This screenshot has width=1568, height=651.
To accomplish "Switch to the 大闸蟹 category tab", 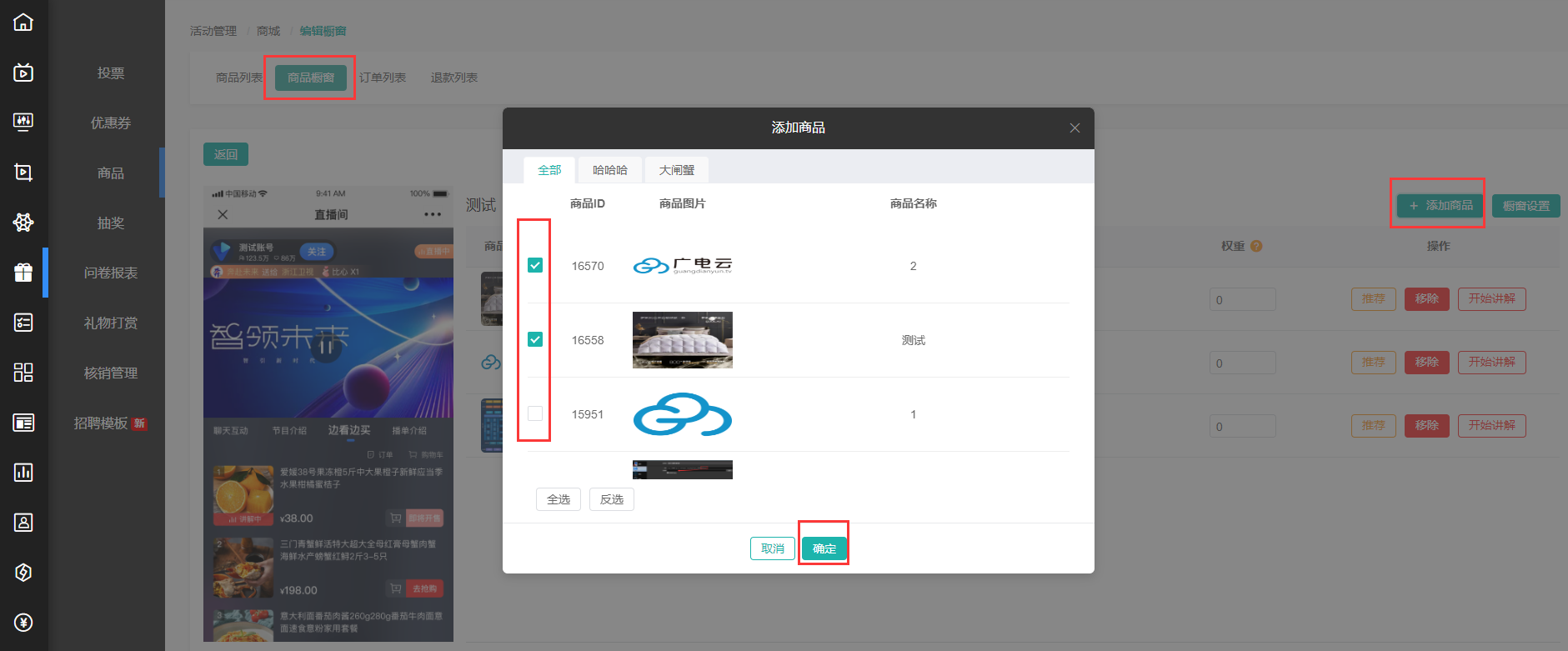I will (677, 170).
